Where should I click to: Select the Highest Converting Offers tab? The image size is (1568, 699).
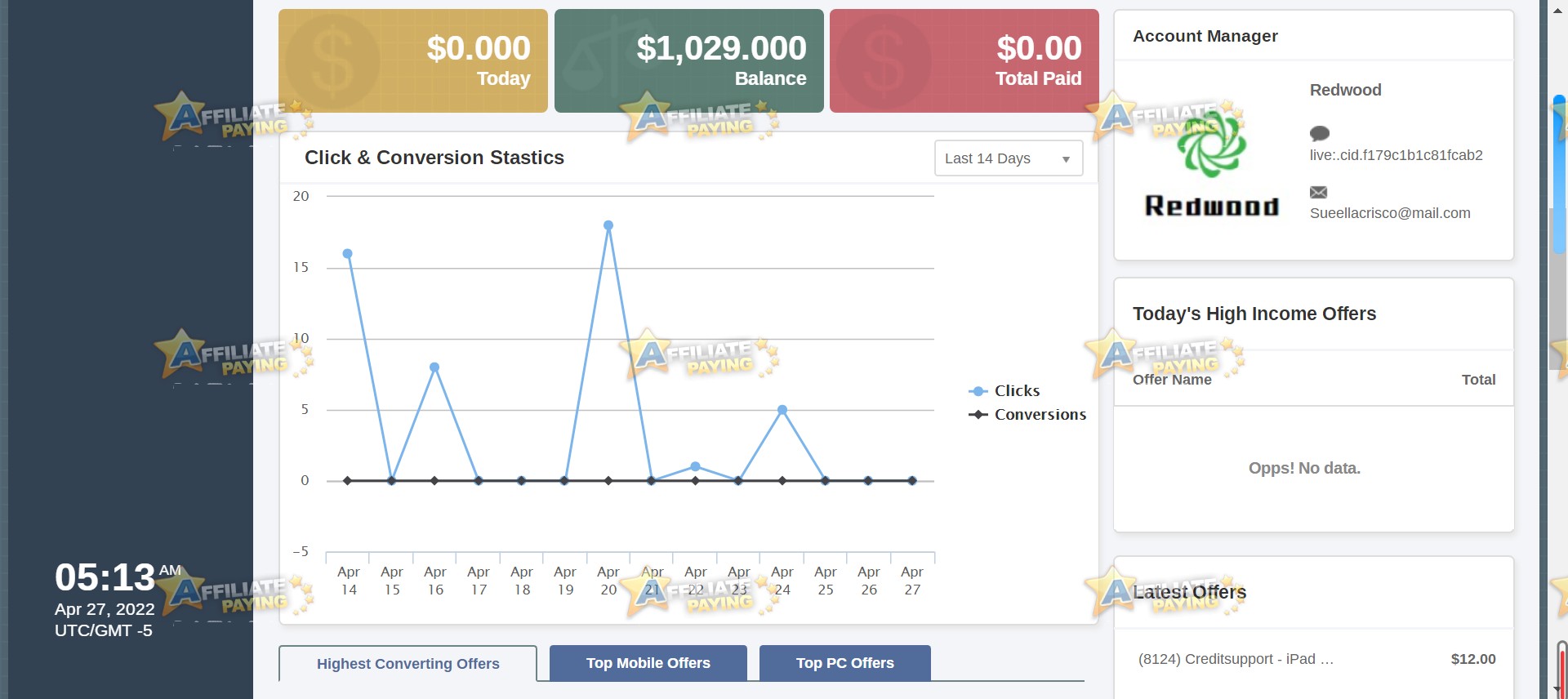408,664
